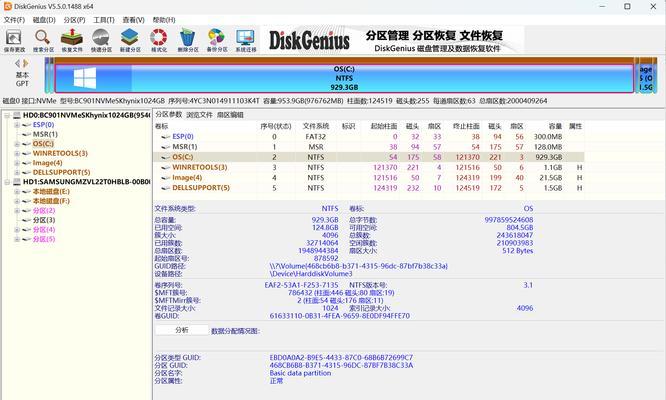
Task: Open the 帮助(H) menu
Action: (x=164, y=20)
